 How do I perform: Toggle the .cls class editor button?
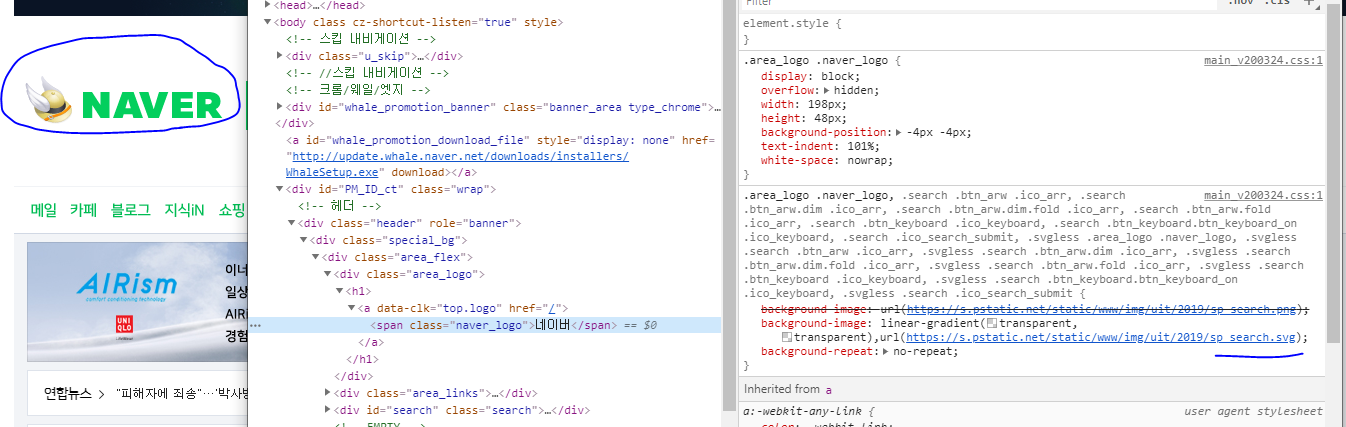(1277, 4)
